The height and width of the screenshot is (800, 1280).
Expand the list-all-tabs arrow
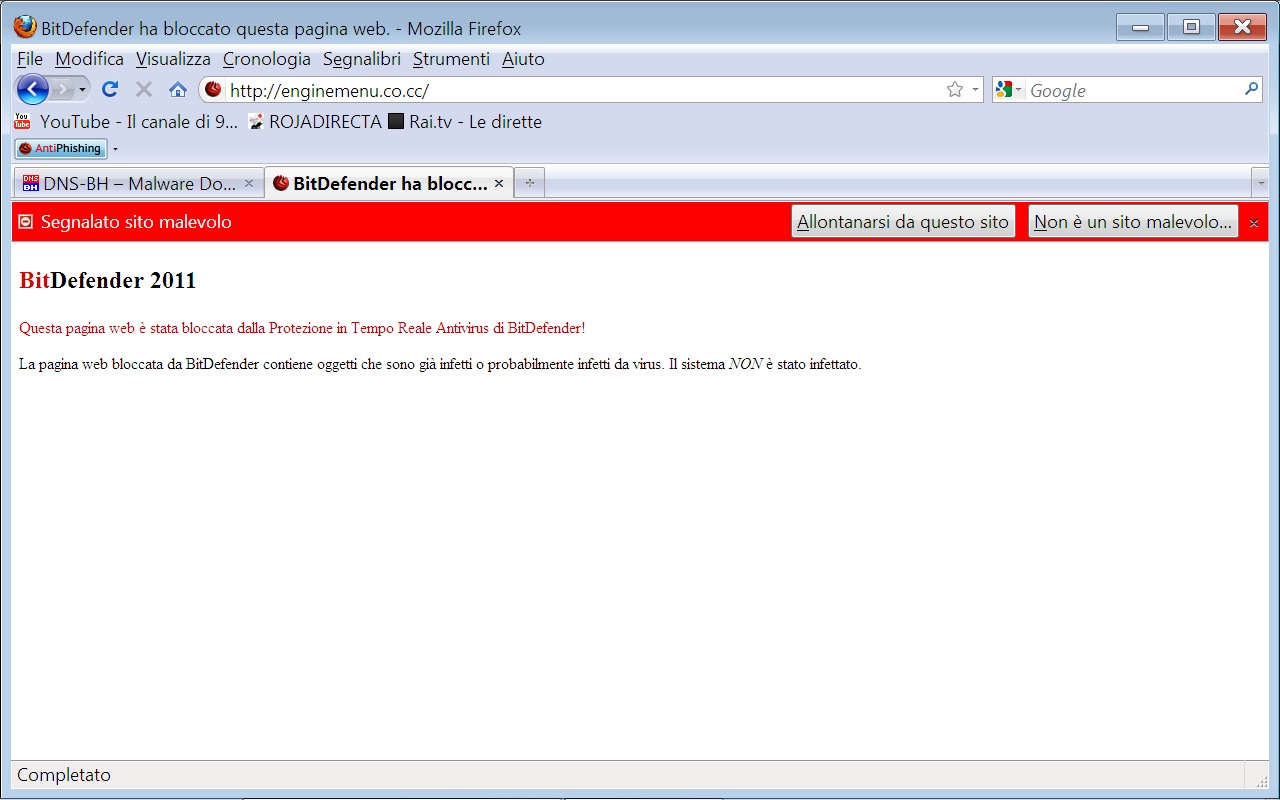point(1260,184)
